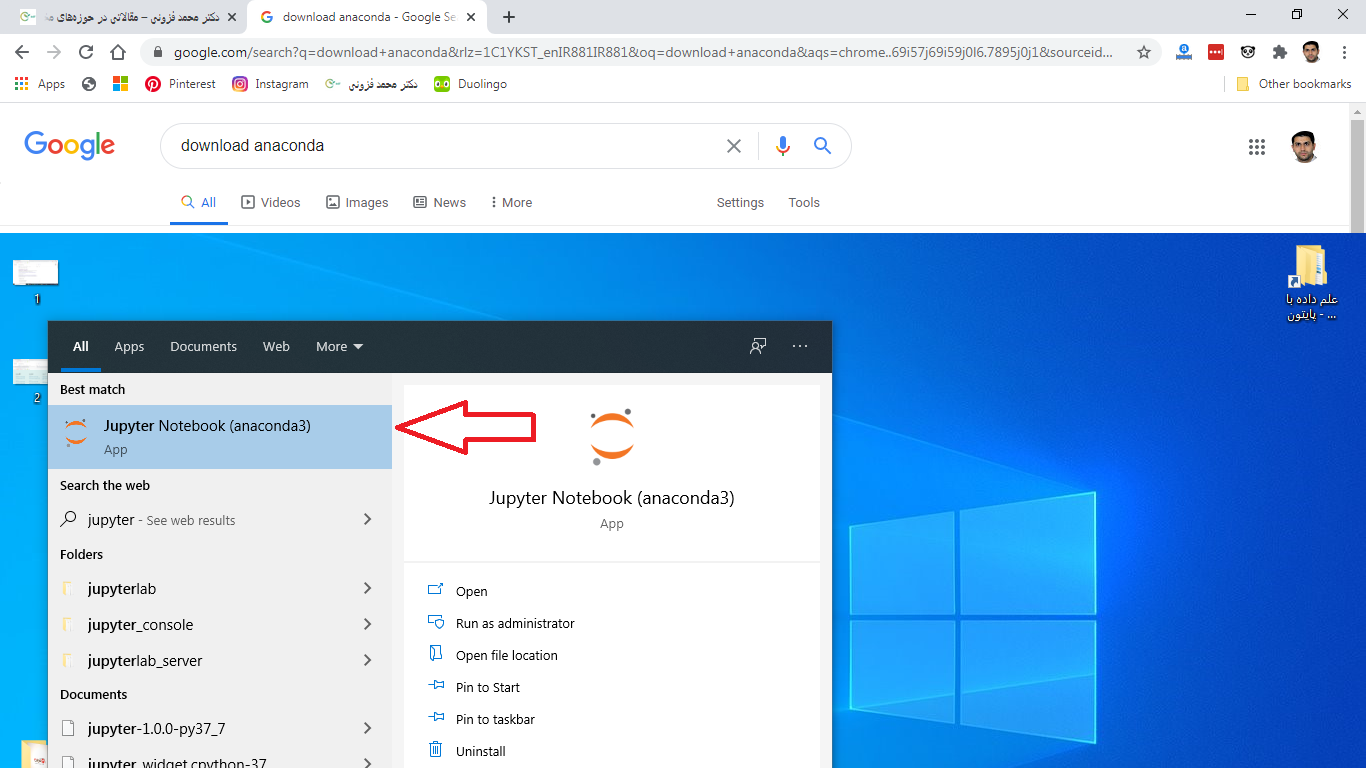
Task: Choose Open file location
Action: [506, 655]
